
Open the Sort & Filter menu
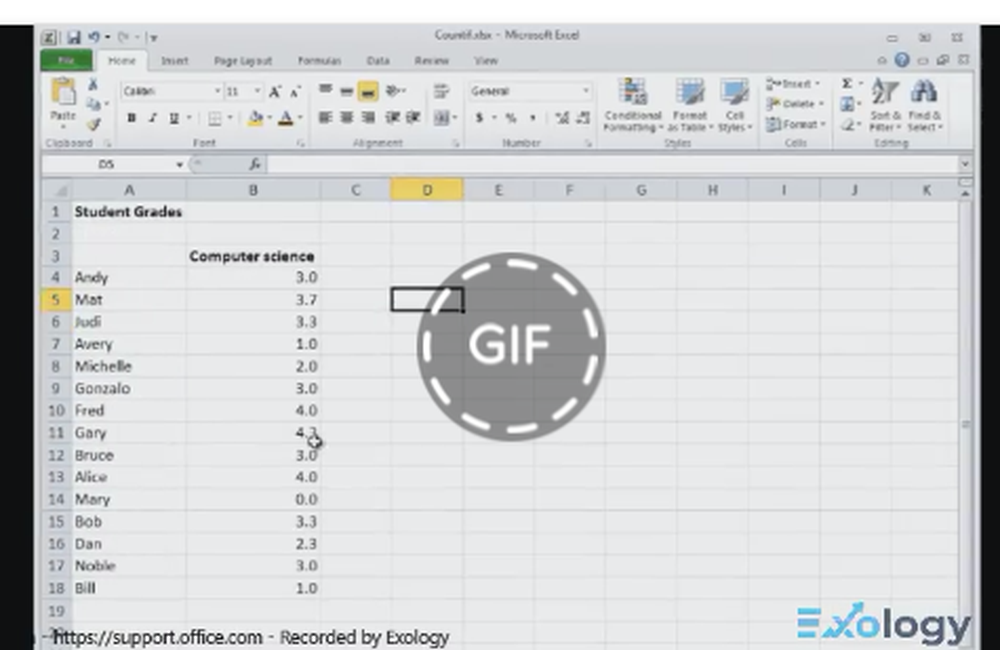point(885,105)
